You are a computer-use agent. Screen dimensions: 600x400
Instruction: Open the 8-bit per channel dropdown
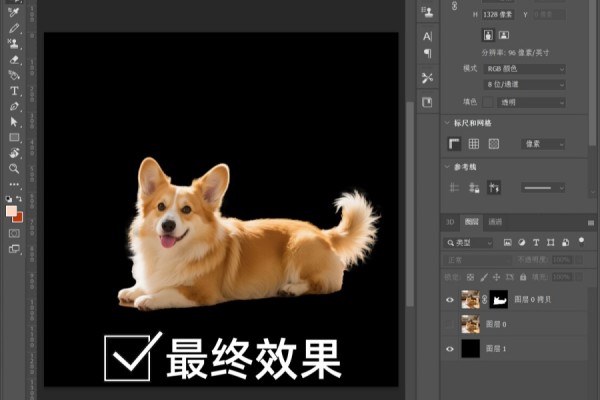[524, 85]
